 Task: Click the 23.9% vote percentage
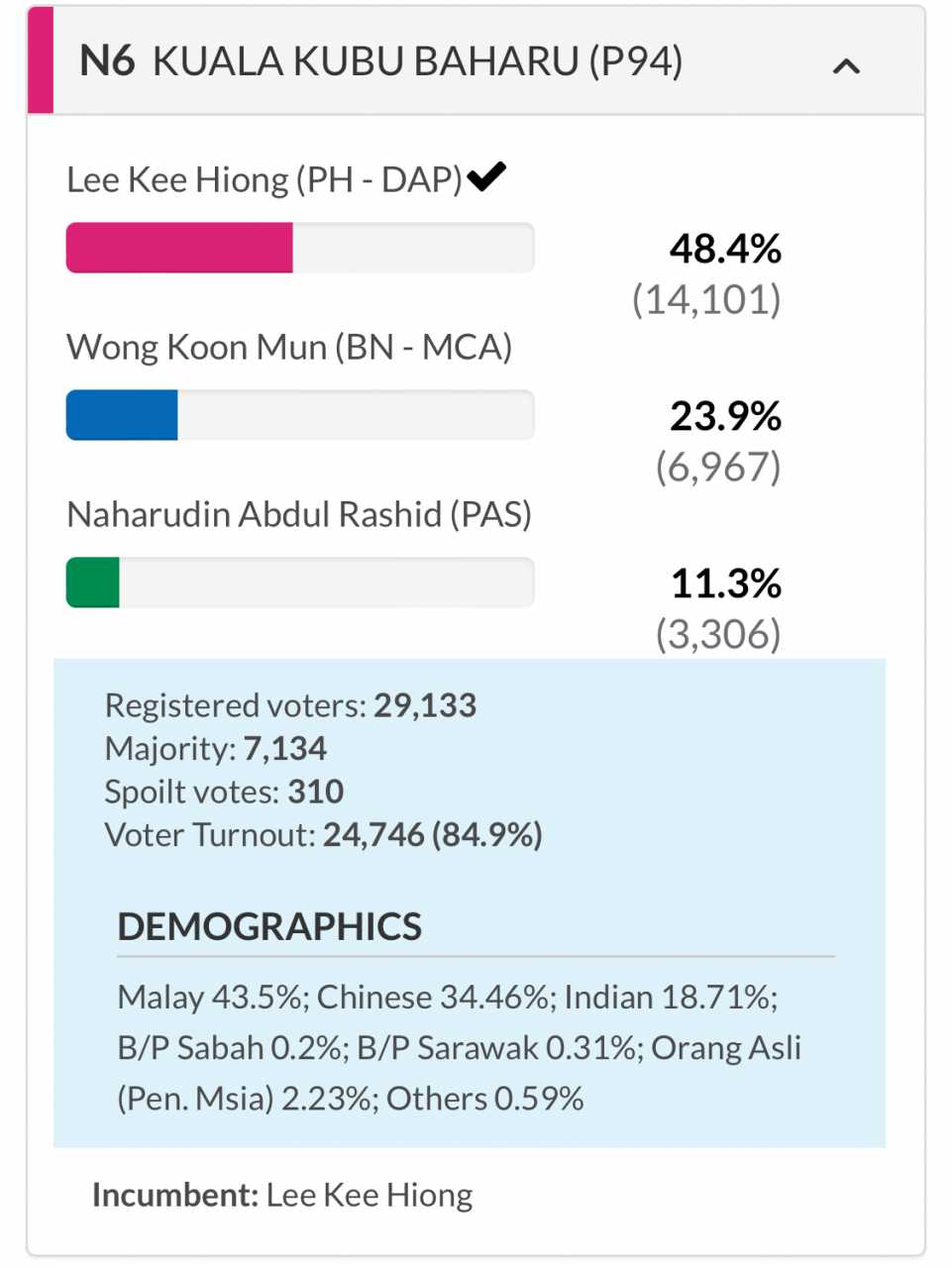tap(725, 416)
